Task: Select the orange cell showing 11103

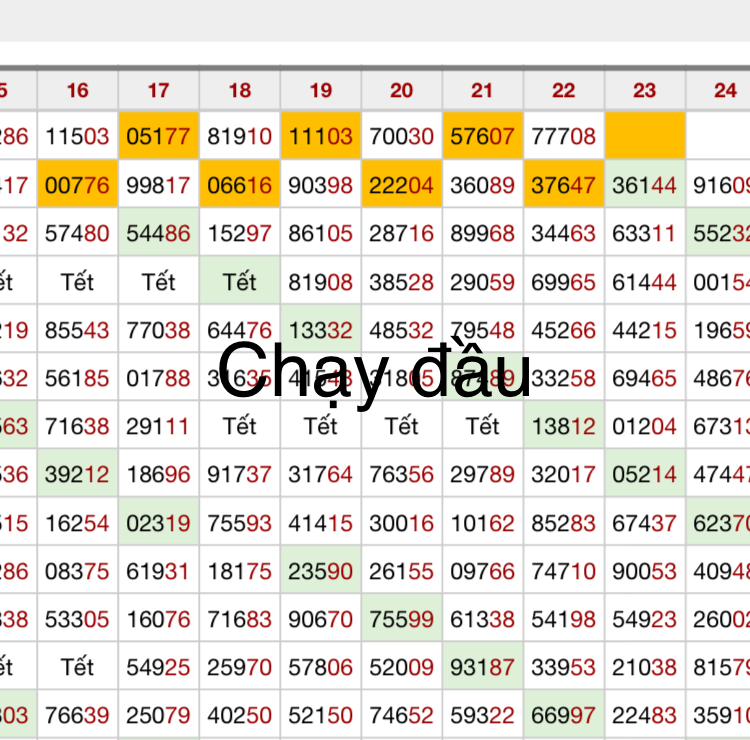Action: (321, 137)
